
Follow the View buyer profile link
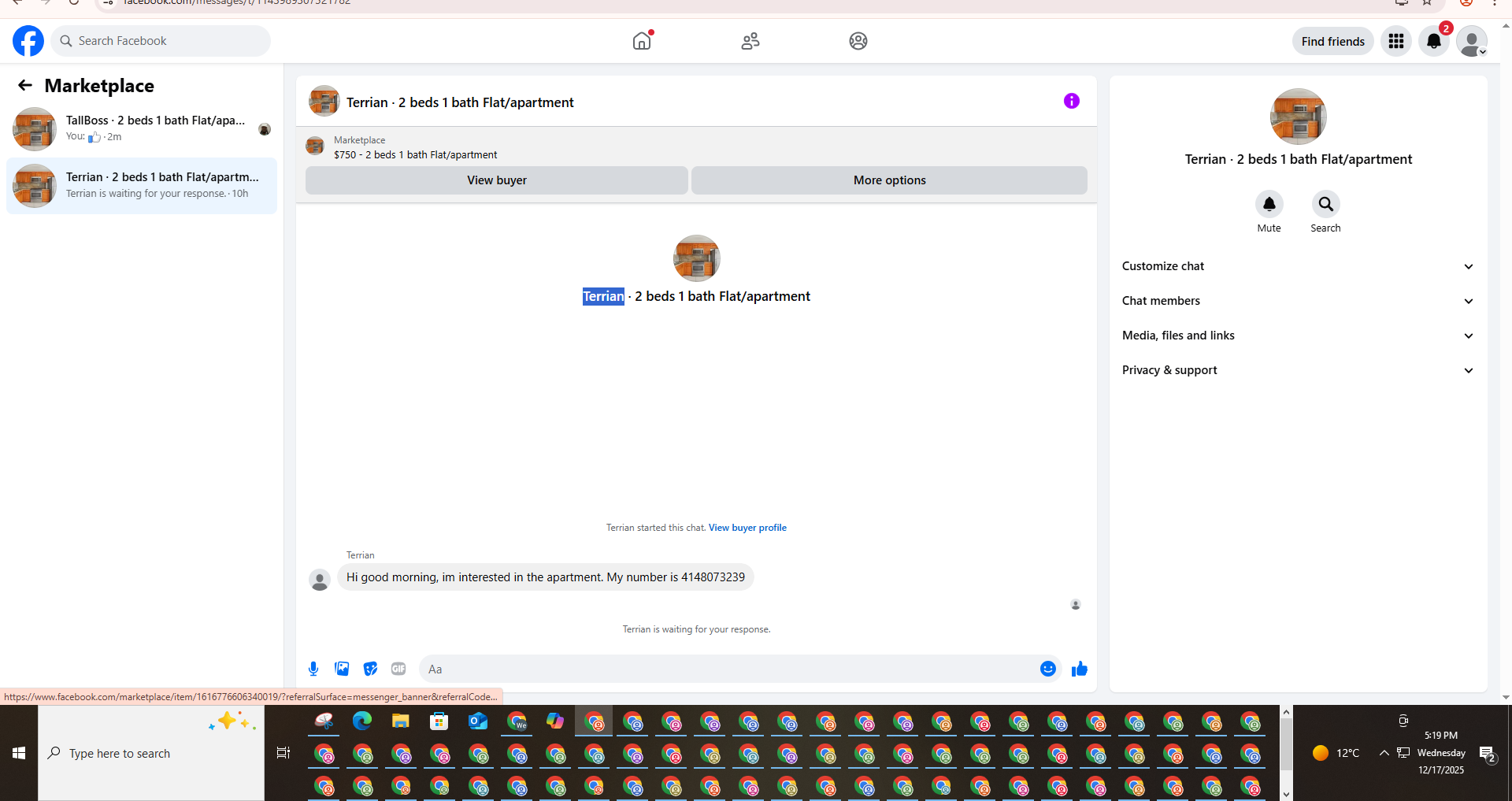coord(747,528)
